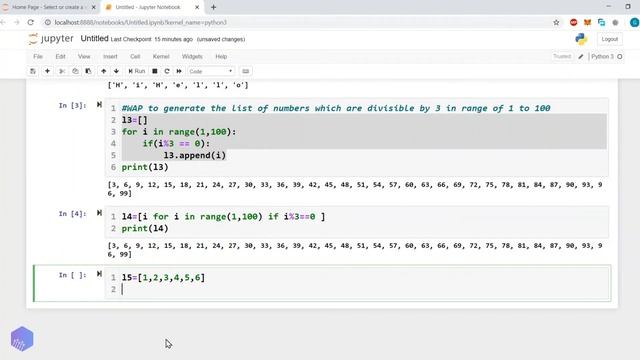This screenshot has width=640, height=360.
Task: Restart kernel and rerun all with fast-forward icon
Action: click(179, 71)
